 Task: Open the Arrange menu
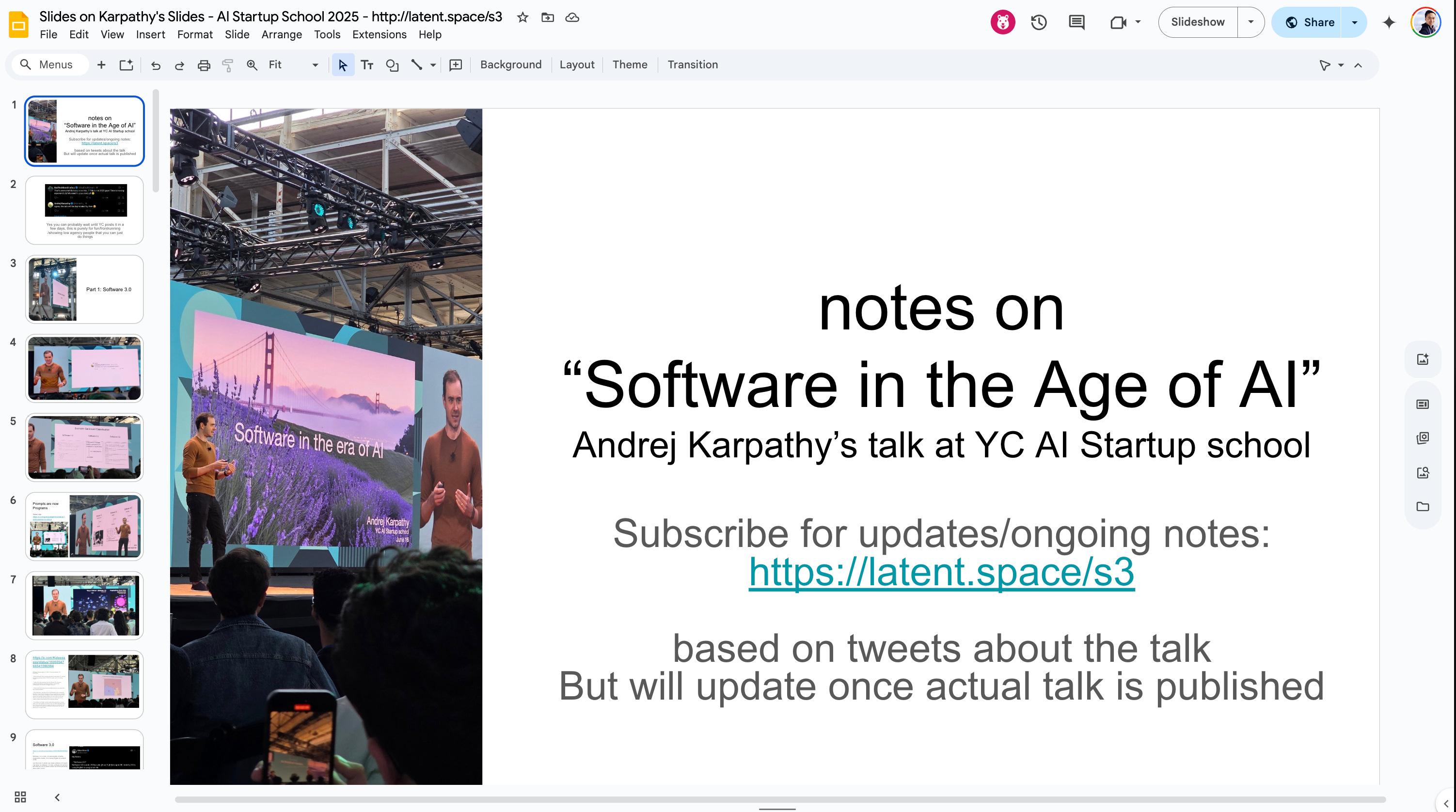click(281, 34)
